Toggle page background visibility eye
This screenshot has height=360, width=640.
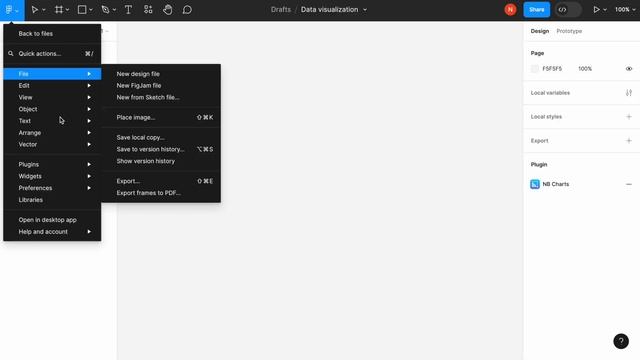629,69
